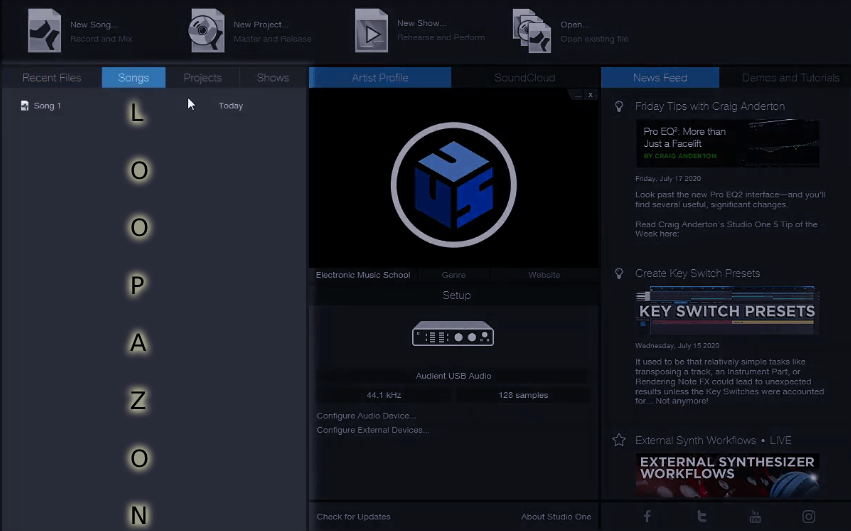Image resolution: width=851 pixels, height=531 pixels.
Task: Open the Twitter icon link
Action: point(701,516)
